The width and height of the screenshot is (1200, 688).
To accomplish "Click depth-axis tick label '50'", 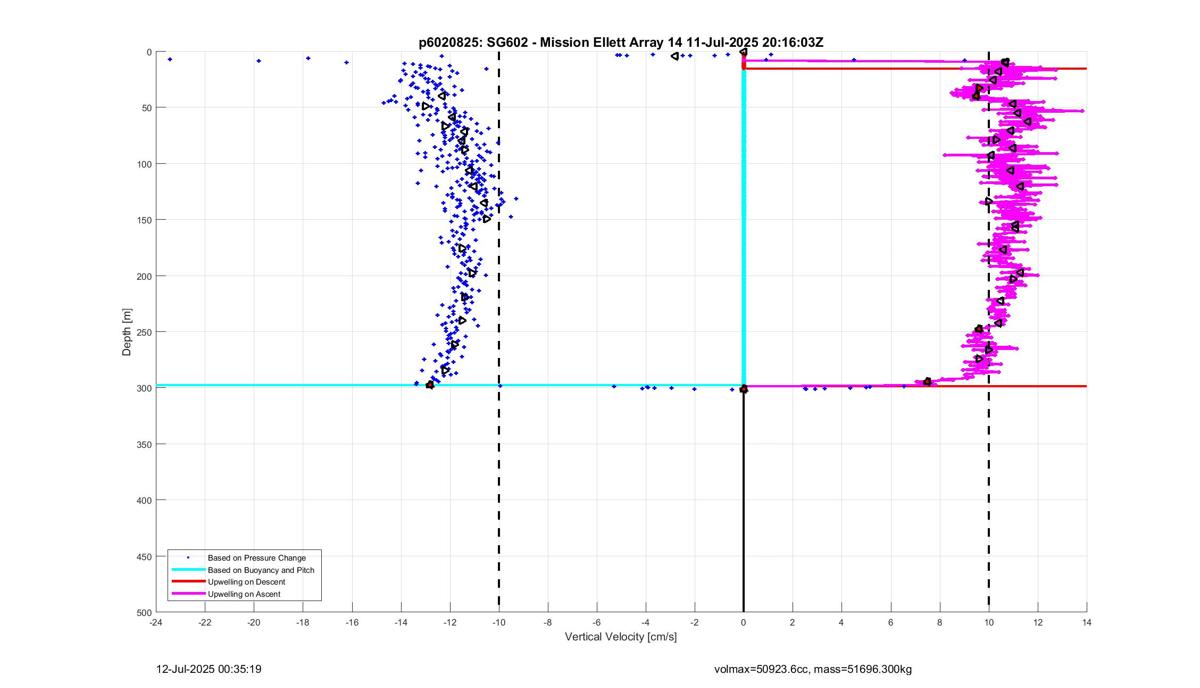I will click(145, 108).
